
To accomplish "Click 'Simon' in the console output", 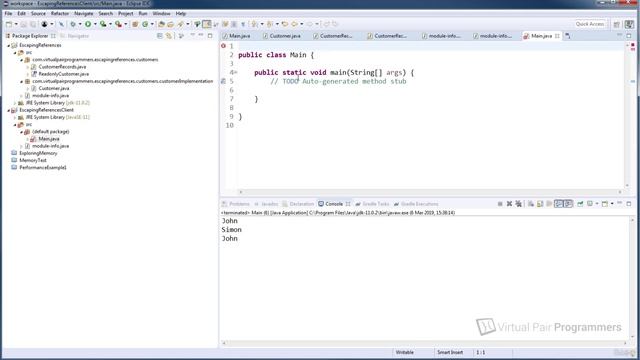I will click(x=231, y=230).
